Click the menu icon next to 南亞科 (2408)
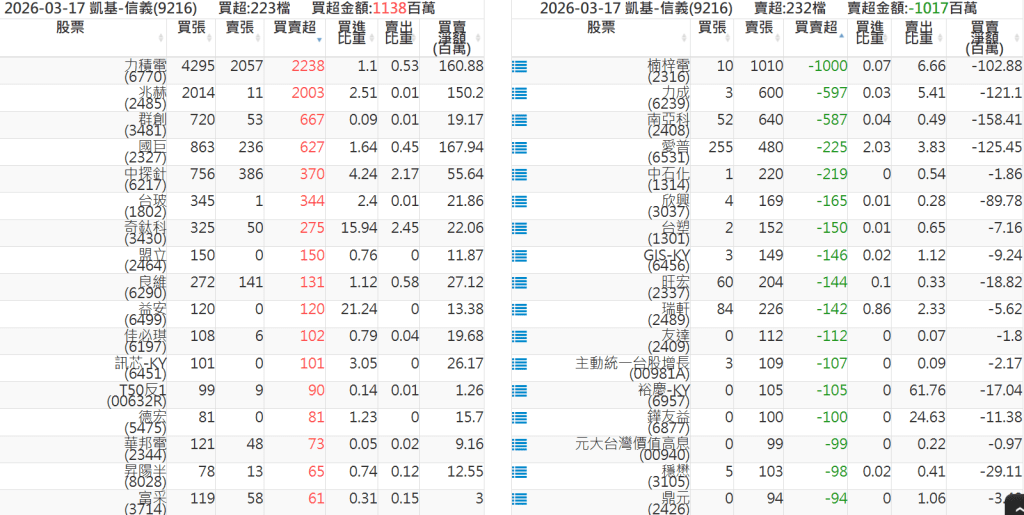This screenshot has height=515, width=1024. 519,121
